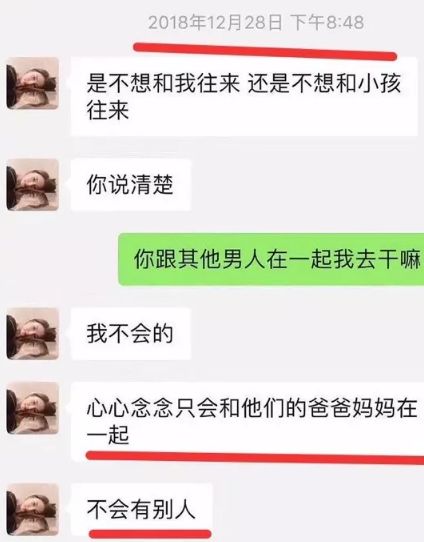The height and width of the screenshot is (542, 424).
Task: Select the "是不想和我往来 还是不想和小孩" message bubble
Action: [244, 96]
